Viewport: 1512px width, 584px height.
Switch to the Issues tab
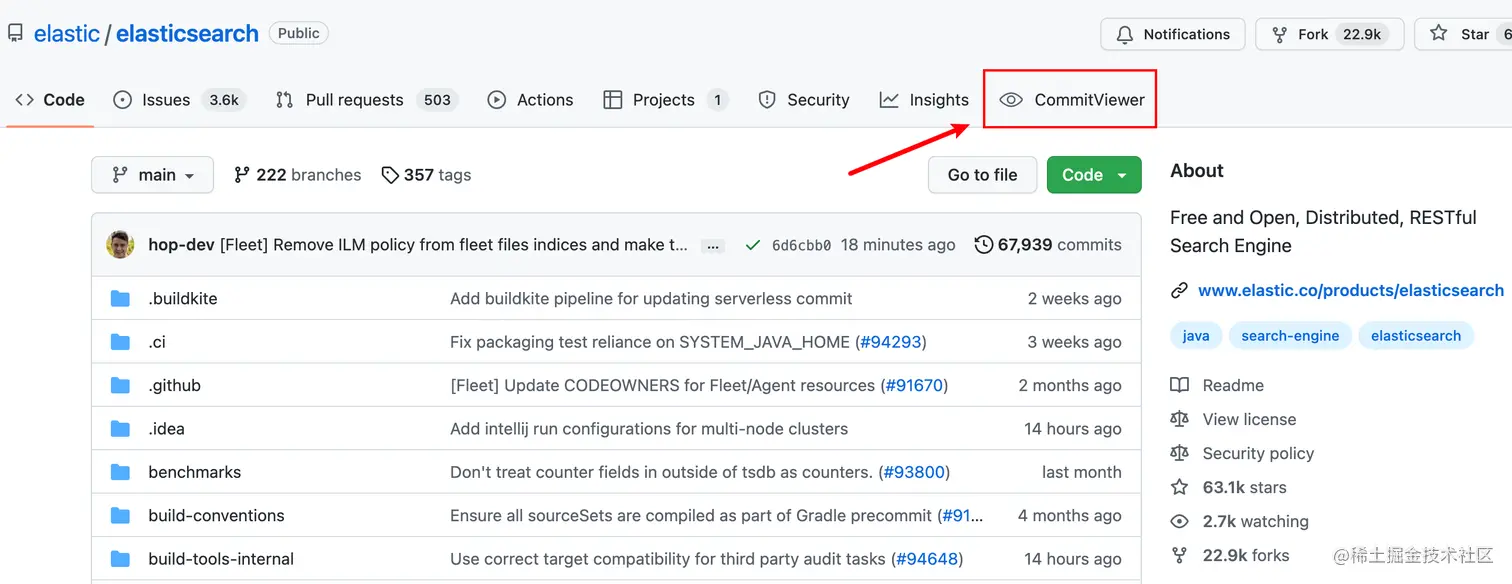(x=166, y=100)
